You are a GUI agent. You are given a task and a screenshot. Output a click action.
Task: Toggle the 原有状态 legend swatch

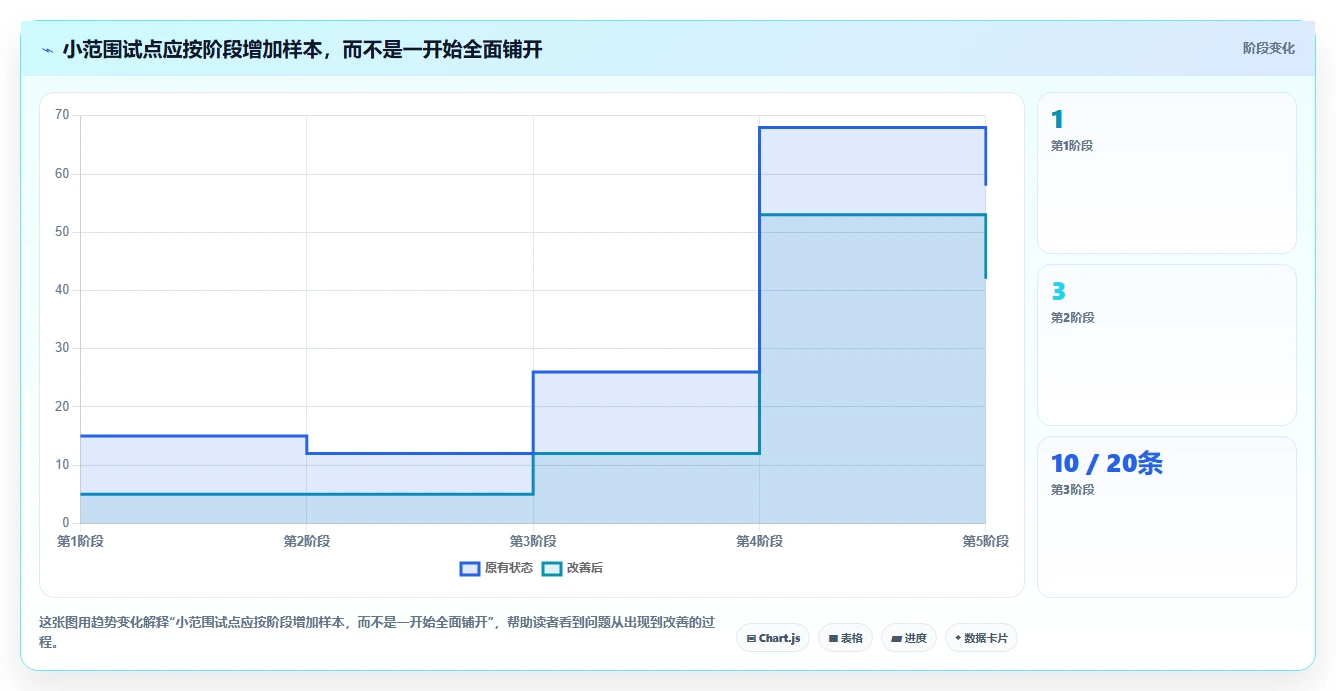pos(470,568)
